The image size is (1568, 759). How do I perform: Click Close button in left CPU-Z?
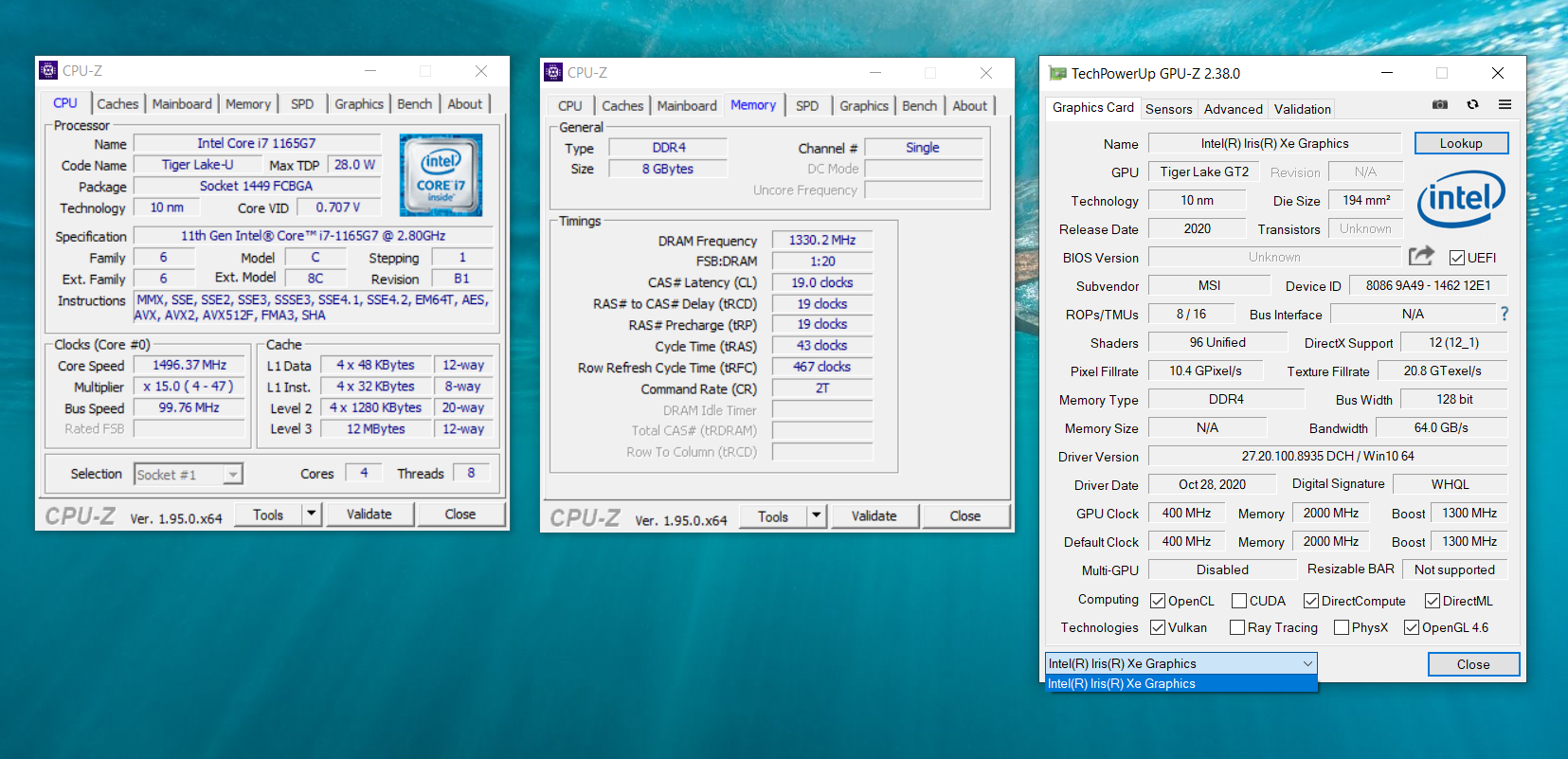(x=460, y=514)
